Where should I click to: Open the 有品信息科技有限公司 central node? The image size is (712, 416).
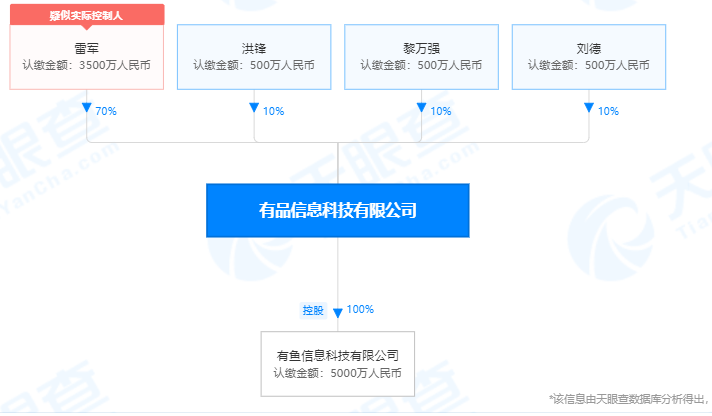(338, 210)
